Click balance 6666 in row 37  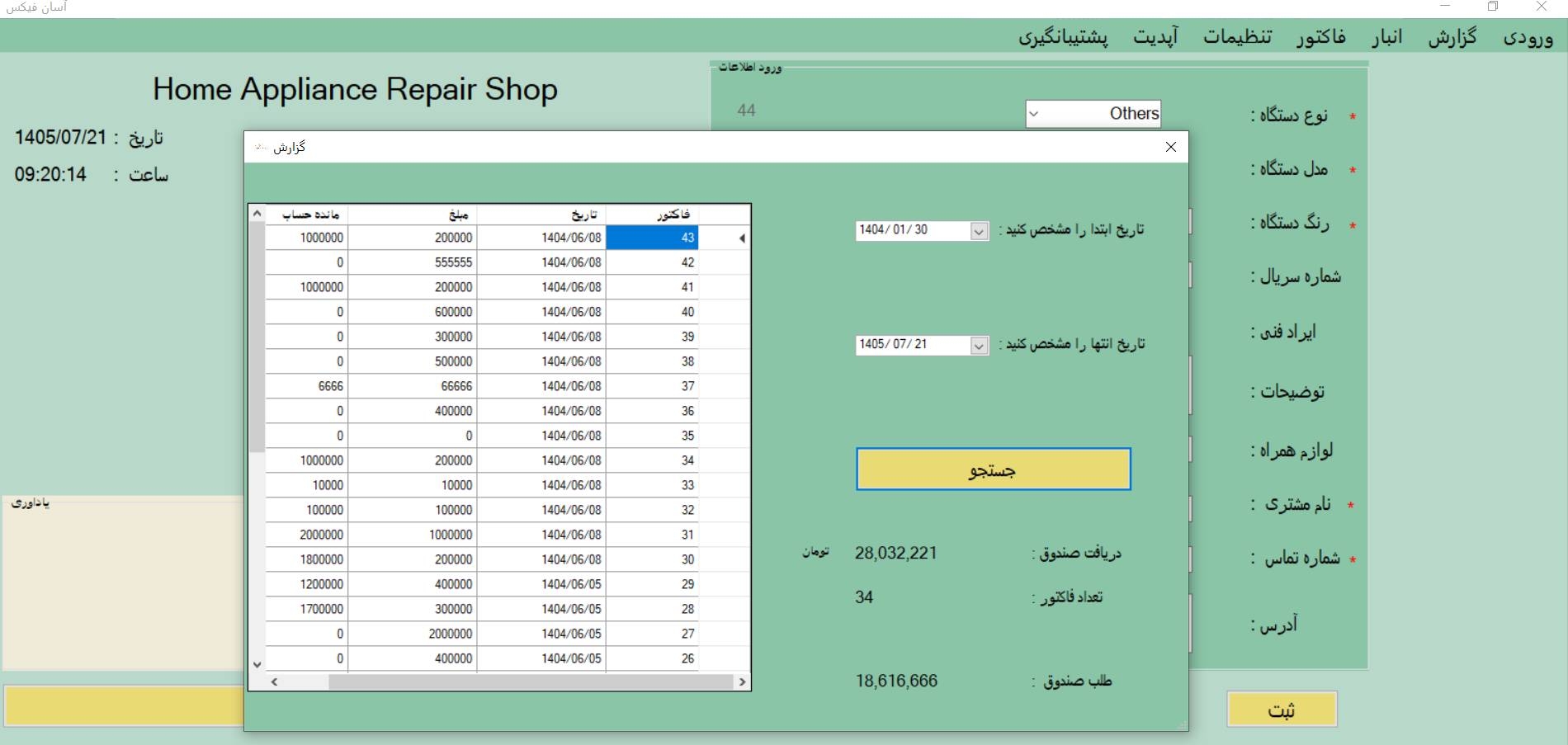coord(307,386)
